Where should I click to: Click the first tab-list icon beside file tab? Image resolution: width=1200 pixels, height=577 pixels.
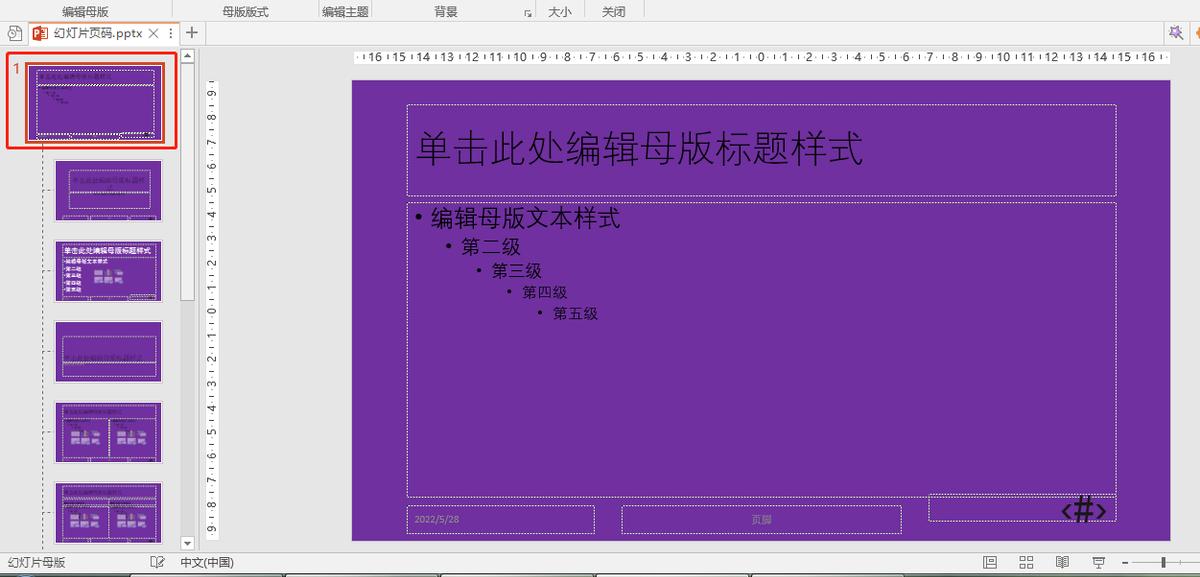15,32
